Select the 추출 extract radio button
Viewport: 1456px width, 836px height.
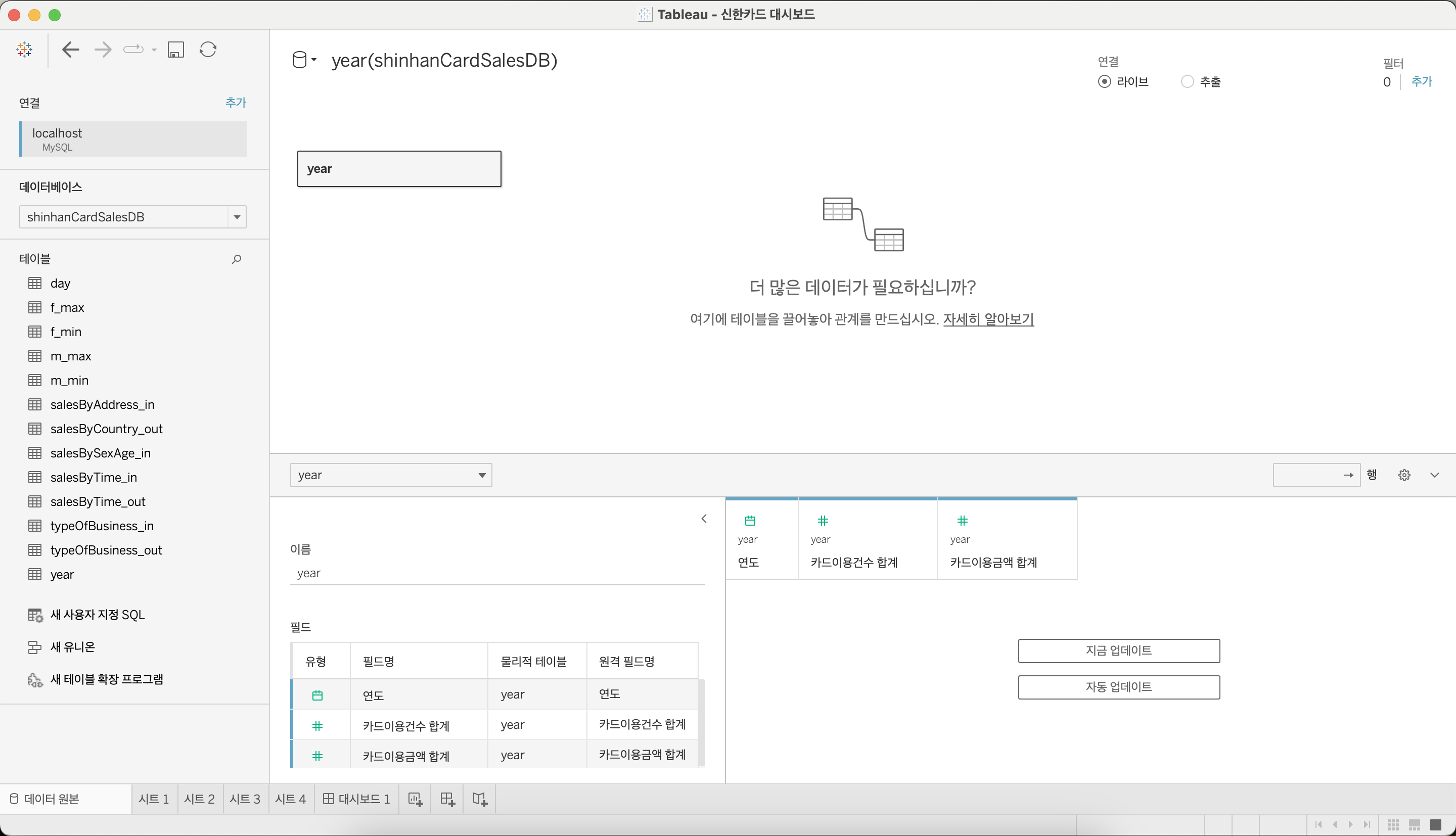tap(1187, 81)
